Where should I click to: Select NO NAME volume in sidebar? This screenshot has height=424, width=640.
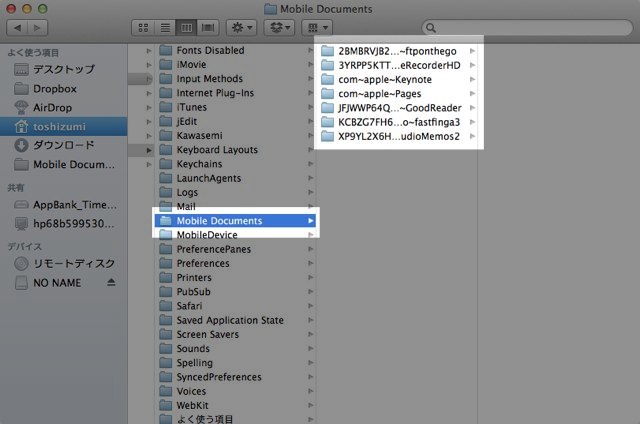click(57, 283)
